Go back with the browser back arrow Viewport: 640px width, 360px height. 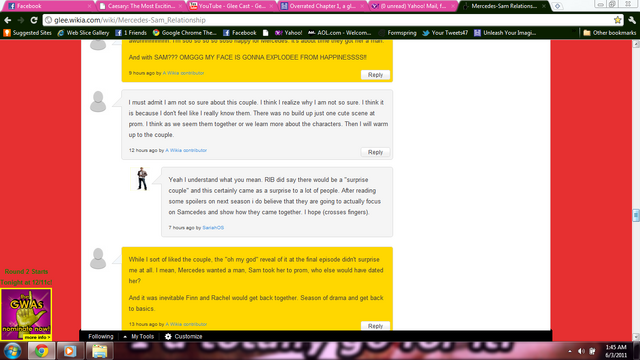8,20
